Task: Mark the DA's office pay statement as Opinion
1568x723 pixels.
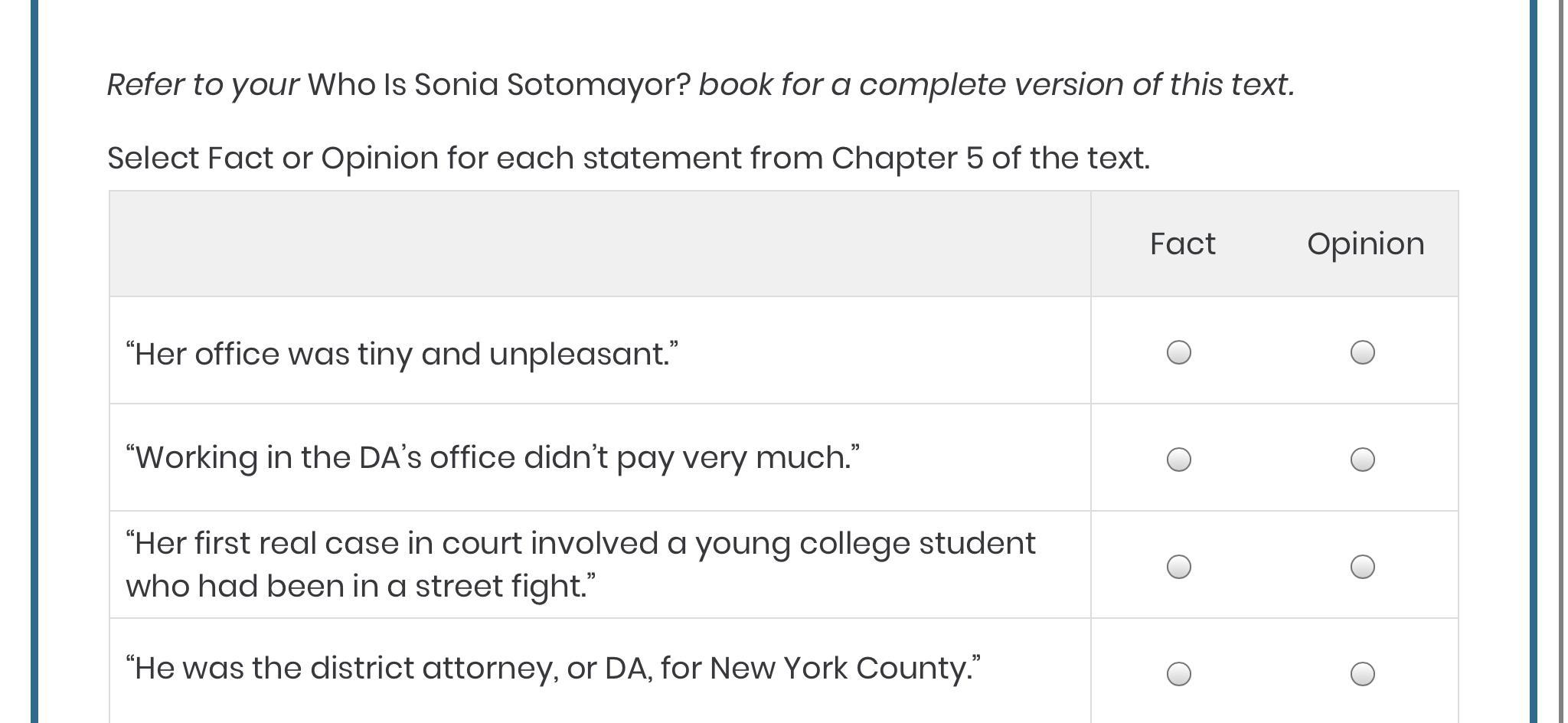Action: pyautogui.click(x=1362, y=460)
